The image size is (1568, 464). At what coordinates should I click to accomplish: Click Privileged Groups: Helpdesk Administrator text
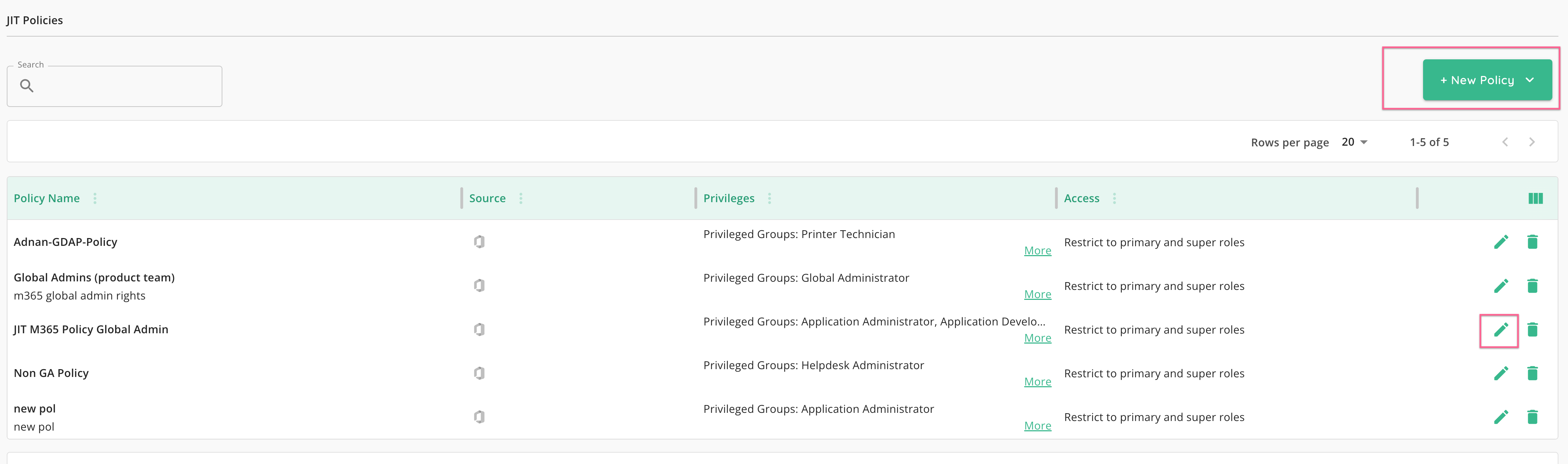(x=814, y=365)
